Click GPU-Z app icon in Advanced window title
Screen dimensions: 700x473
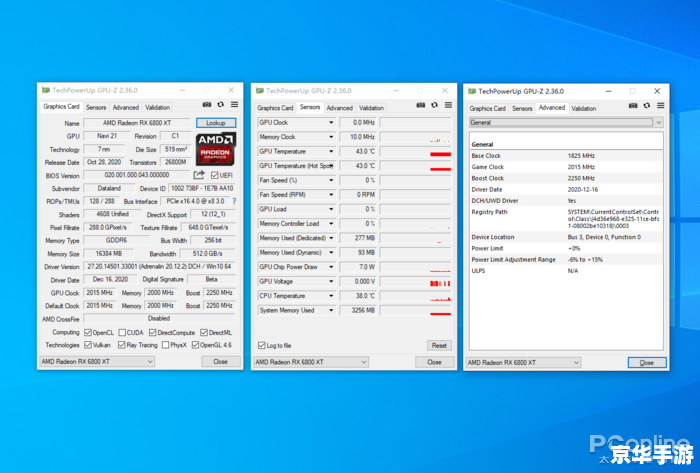[472, 91]
